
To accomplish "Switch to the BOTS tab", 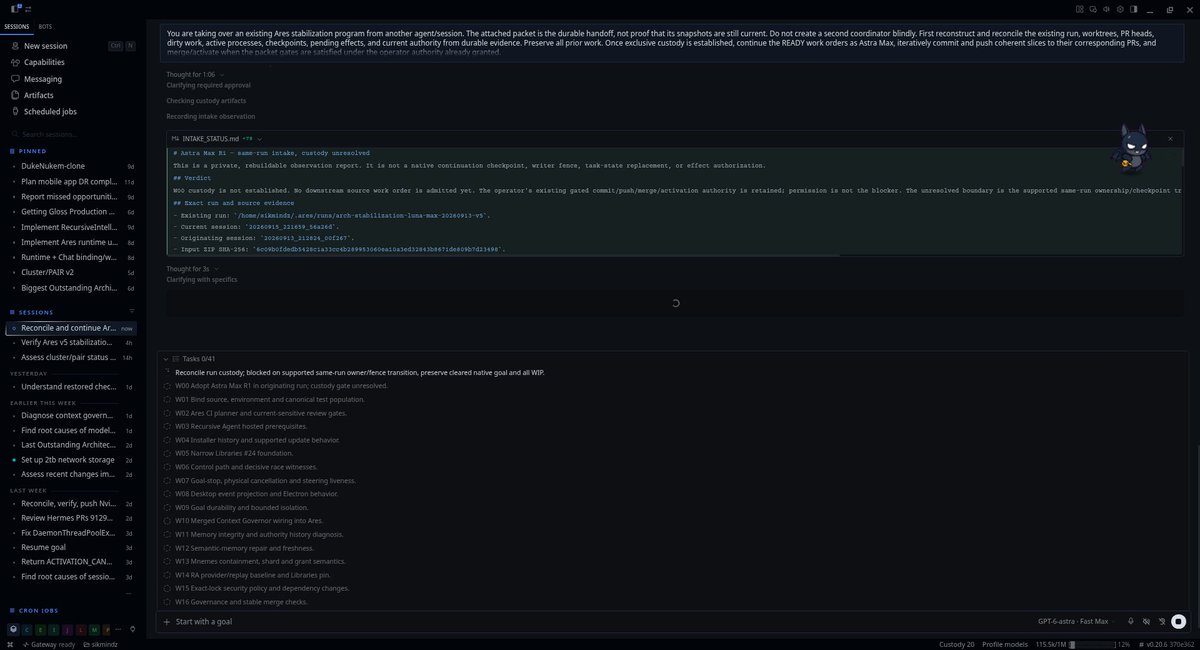I will click(x=45, y=26).
